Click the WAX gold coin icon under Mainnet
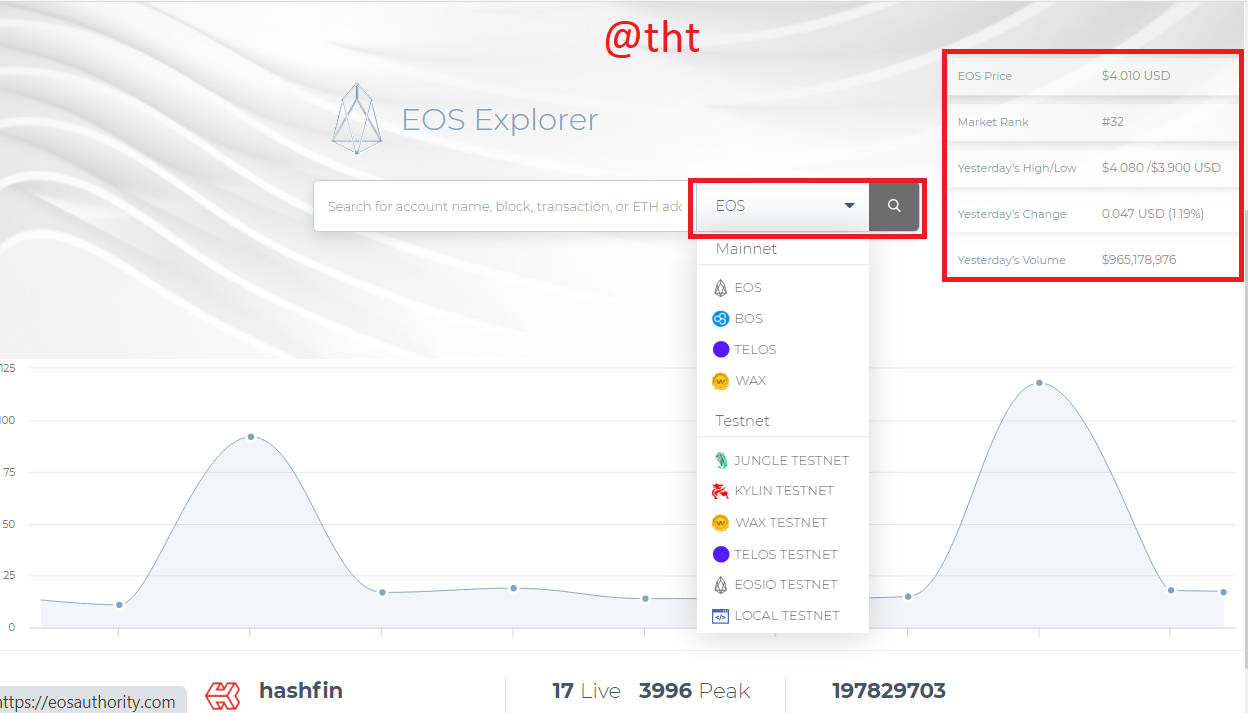 [720, 381]
